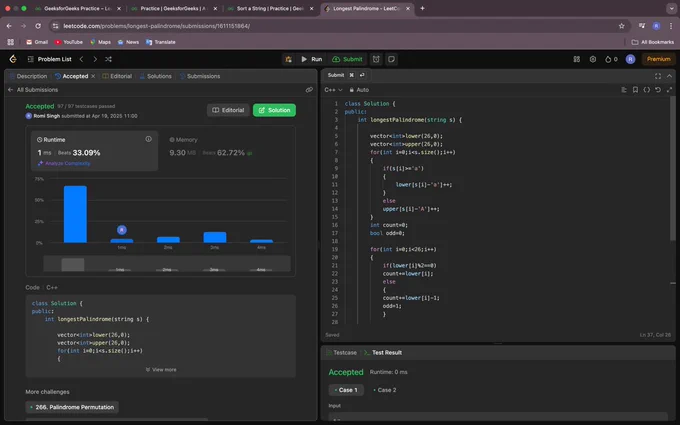Viewport: 680px width, 425px height.
Task: Click Analyze Complexity link
Action: (64, 163)
